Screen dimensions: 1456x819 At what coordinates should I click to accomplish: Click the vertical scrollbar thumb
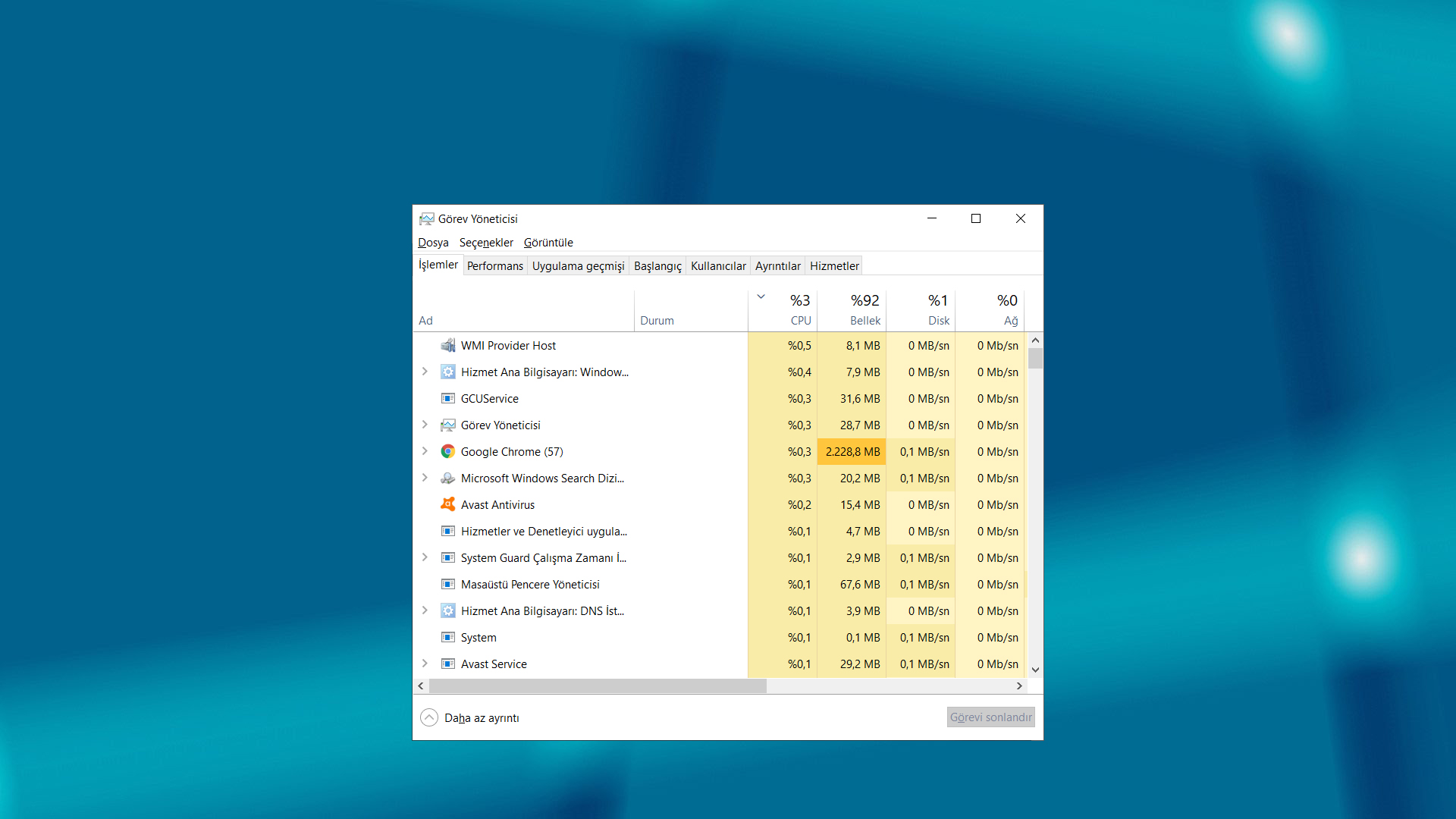(x=1035, y=359)
